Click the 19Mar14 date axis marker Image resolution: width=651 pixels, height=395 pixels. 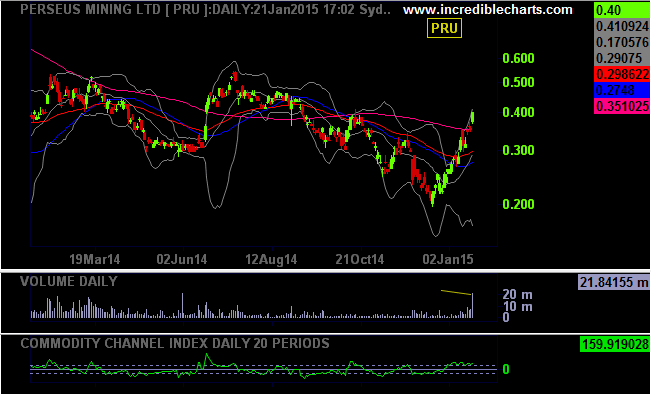pos(95,260)
